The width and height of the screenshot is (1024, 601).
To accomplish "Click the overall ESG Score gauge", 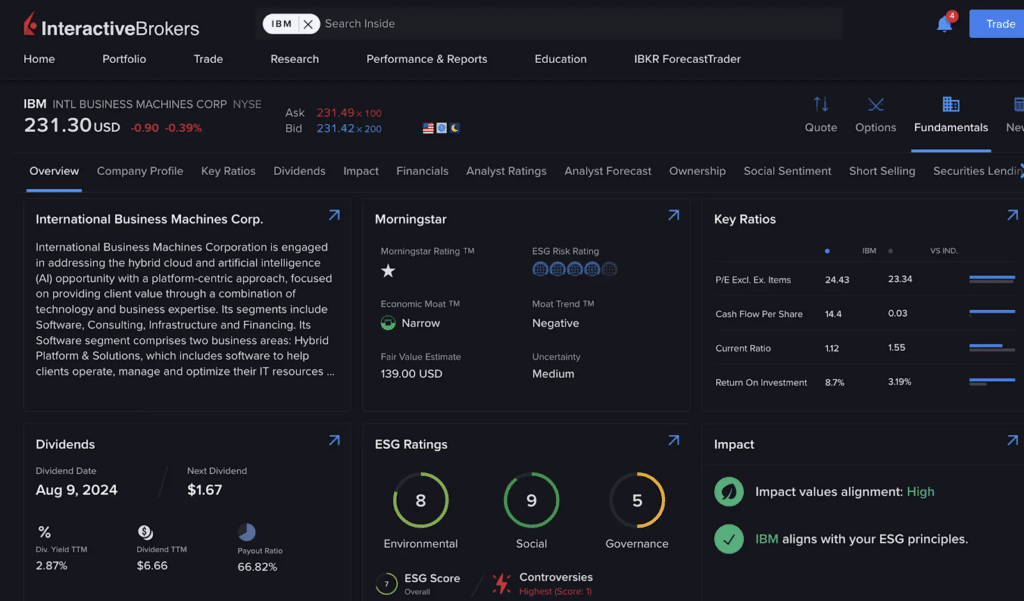I will (386, 583).
